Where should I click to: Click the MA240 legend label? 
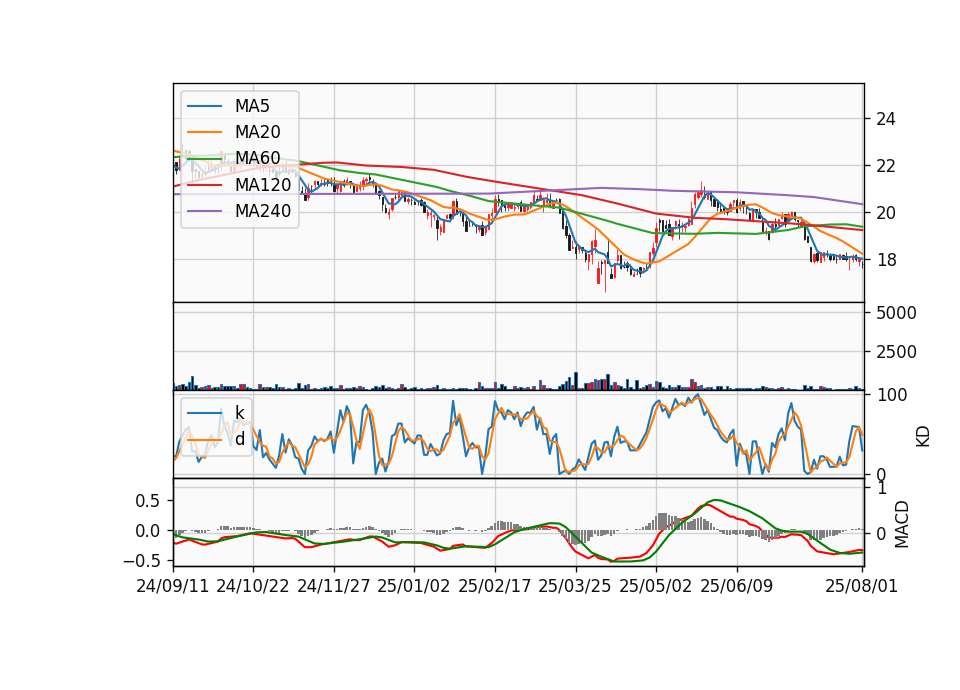(x=263, y=211)
